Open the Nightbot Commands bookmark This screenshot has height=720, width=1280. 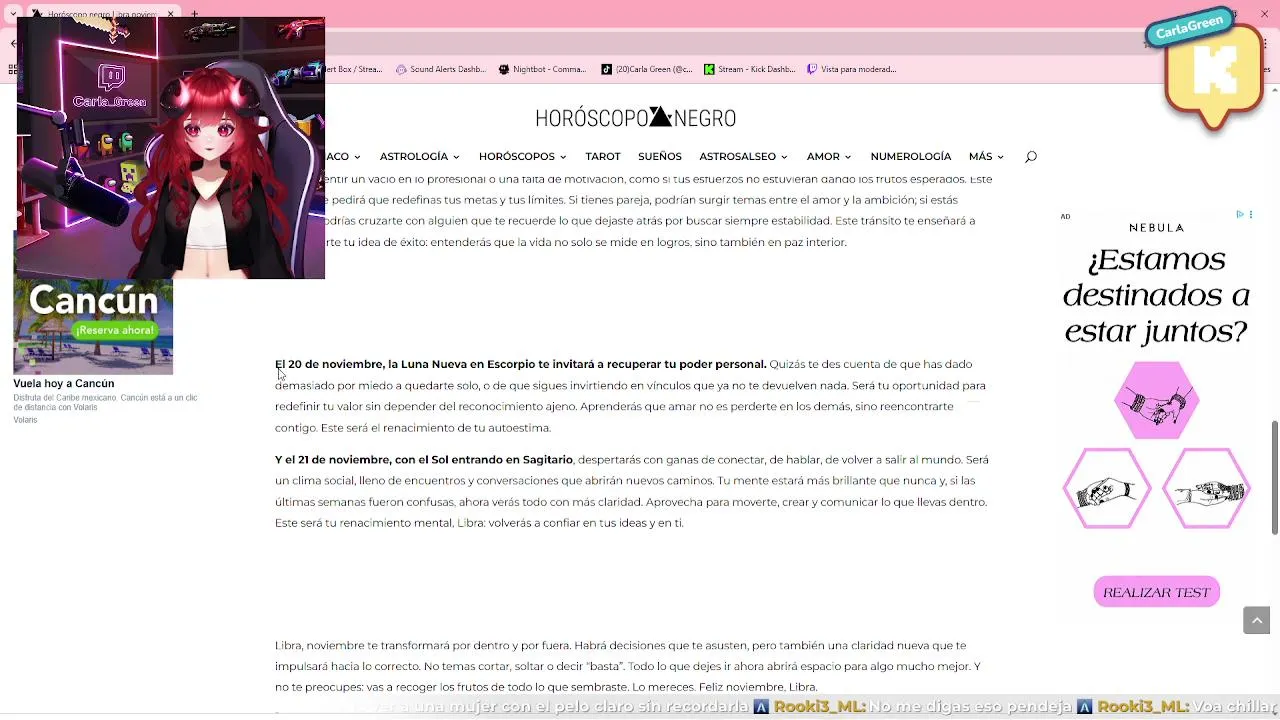(x=542, y=69)
